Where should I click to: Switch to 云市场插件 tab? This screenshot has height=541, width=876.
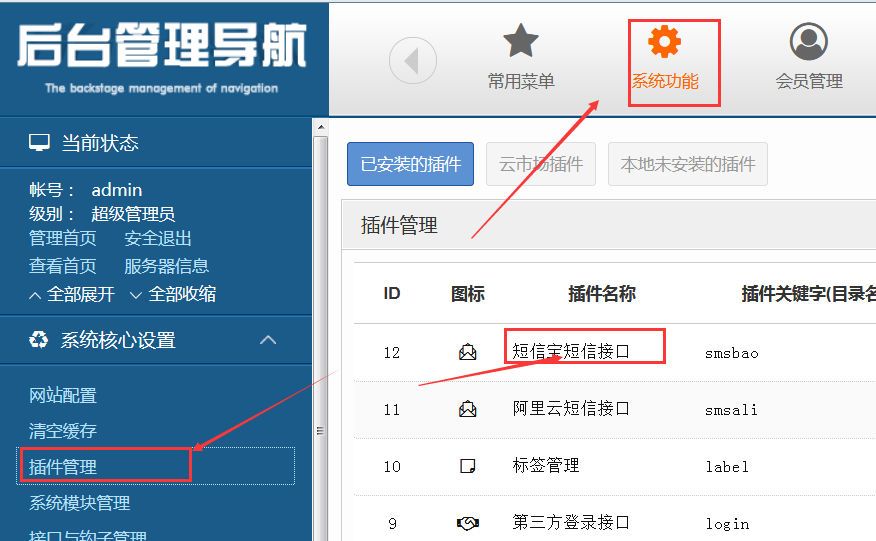[x=541, y=164]
